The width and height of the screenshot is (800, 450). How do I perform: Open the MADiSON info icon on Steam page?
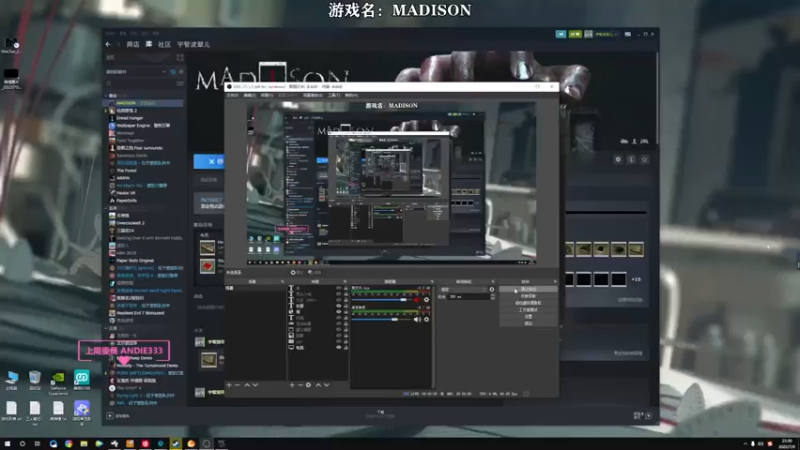(631, 160)
